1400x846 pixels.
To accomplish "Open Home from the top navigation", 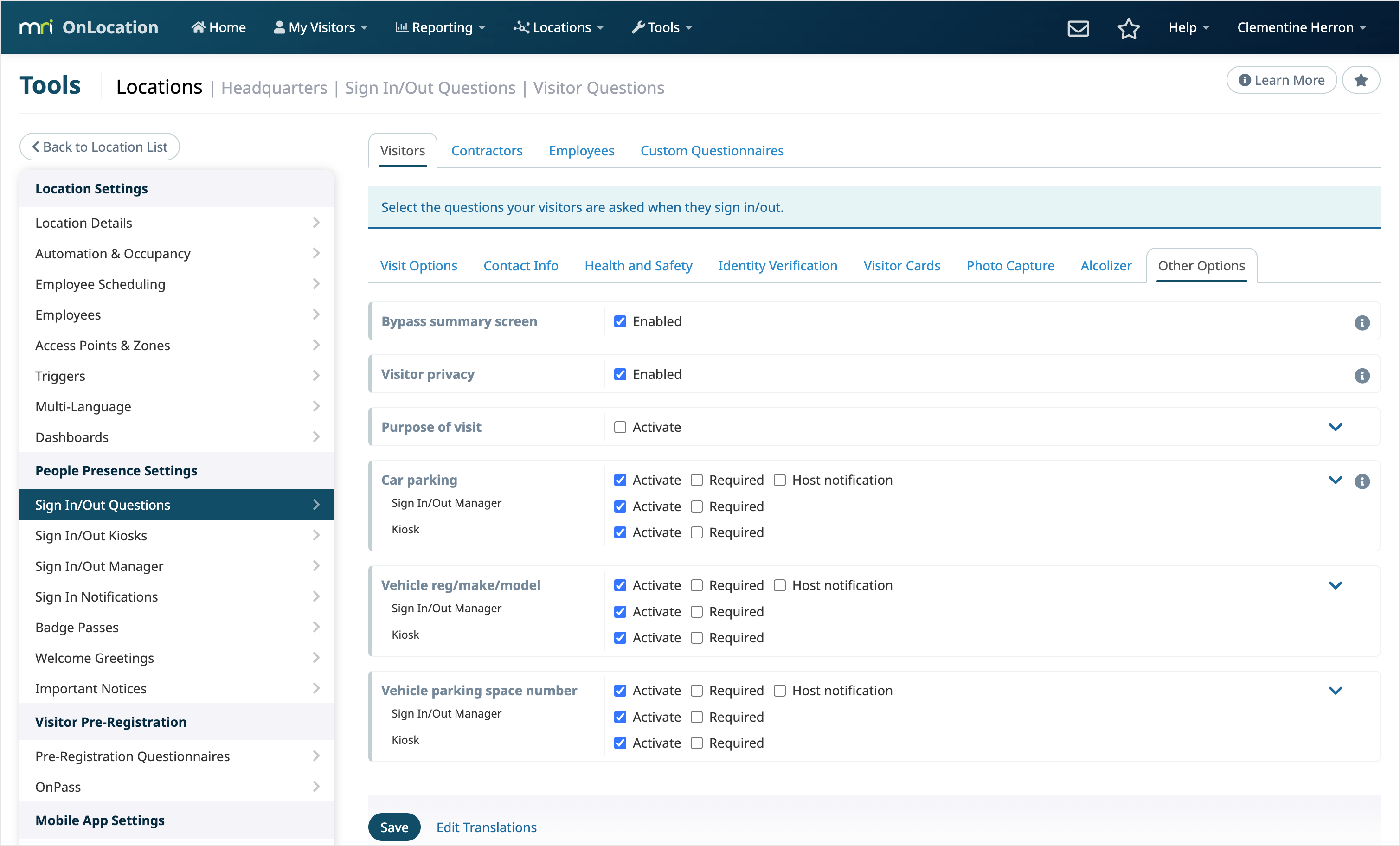I will [218, 27].
